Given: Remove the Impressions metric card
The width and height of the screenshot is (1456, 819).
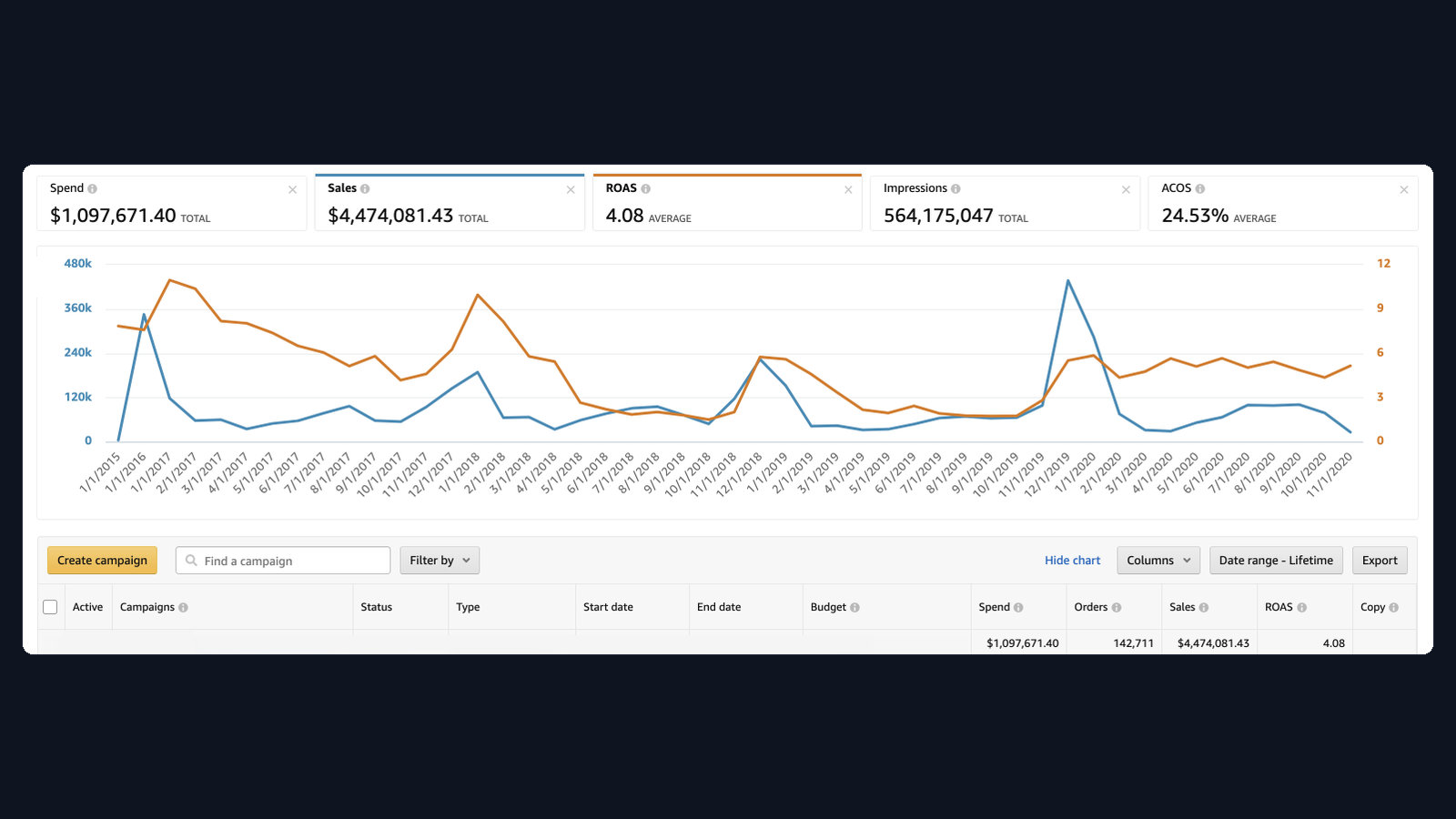Looking at the screenshot, I should point(1126,189).
